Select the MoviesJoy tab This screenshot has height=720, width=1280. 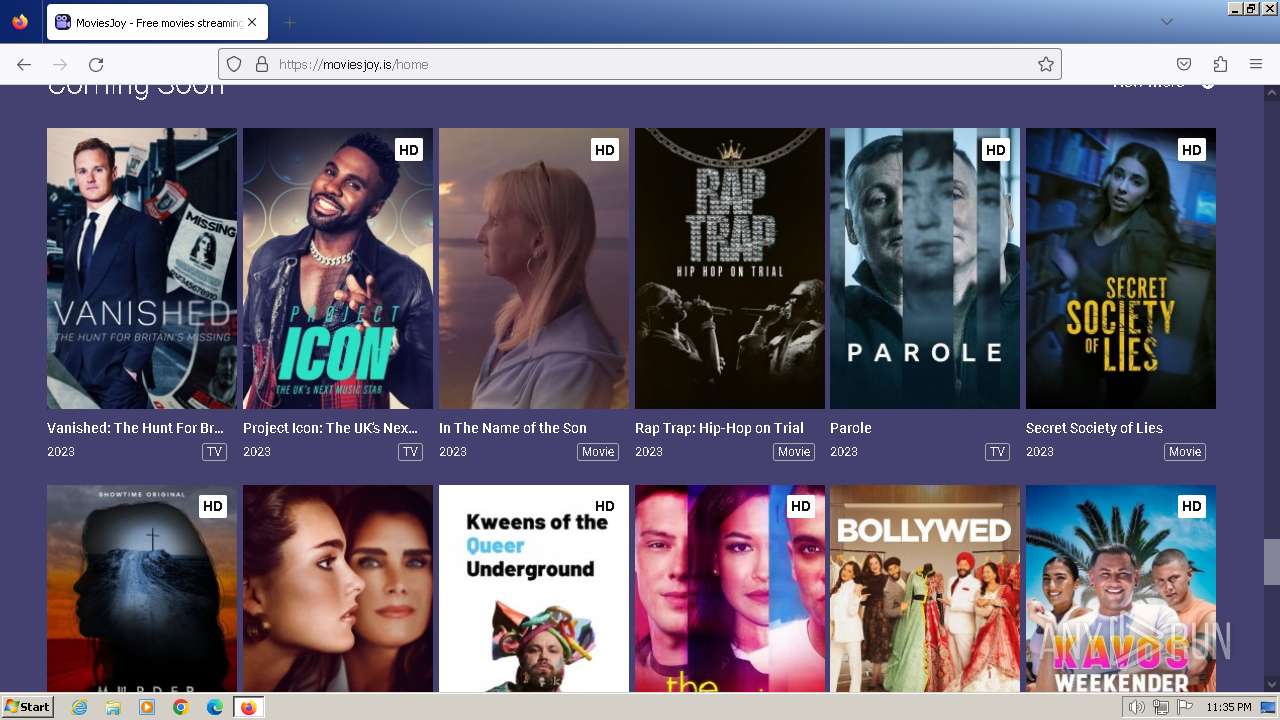coord(157,22)
